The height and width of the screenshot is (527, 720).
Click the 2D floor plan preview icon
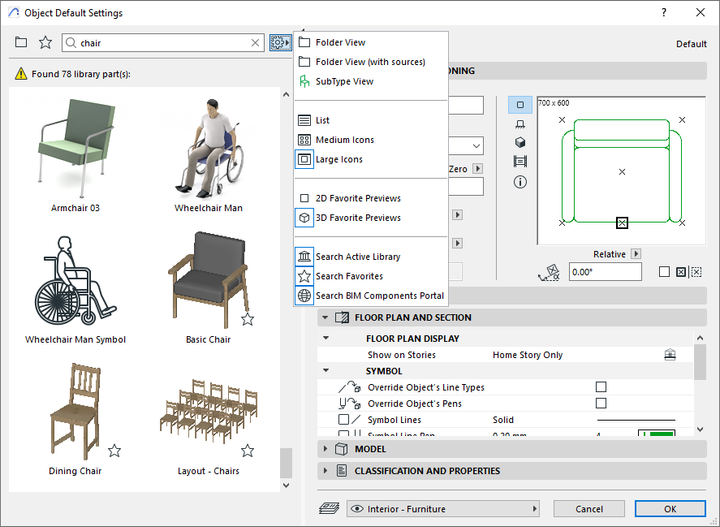520,105
